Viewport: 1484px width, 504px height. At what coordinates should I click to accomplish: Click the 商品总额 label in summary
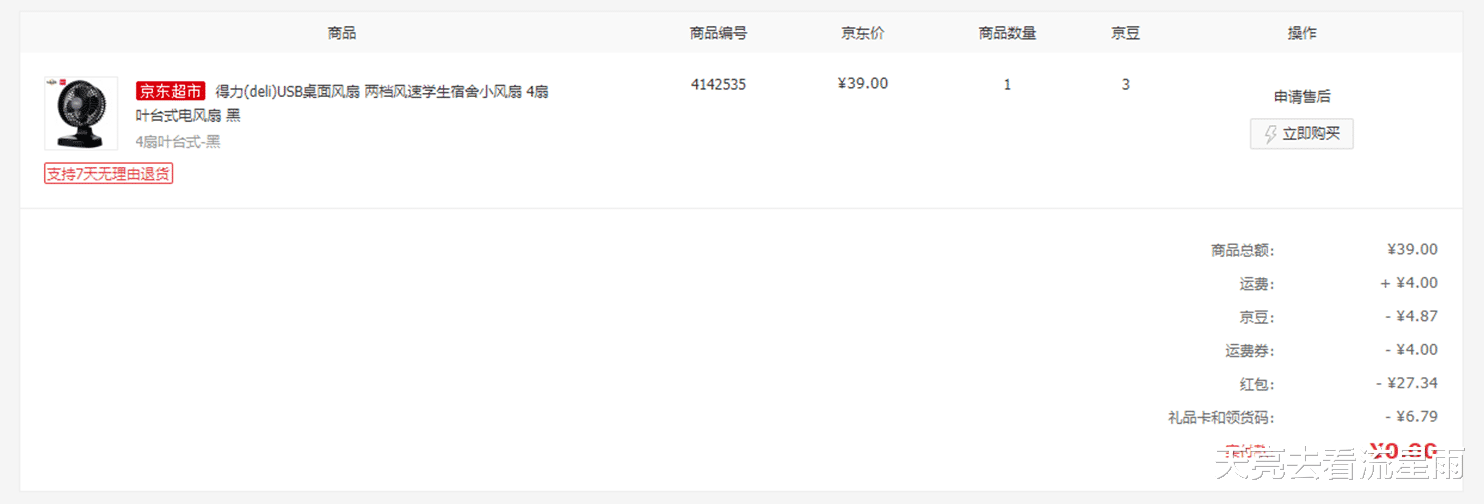click(1242, 250)
